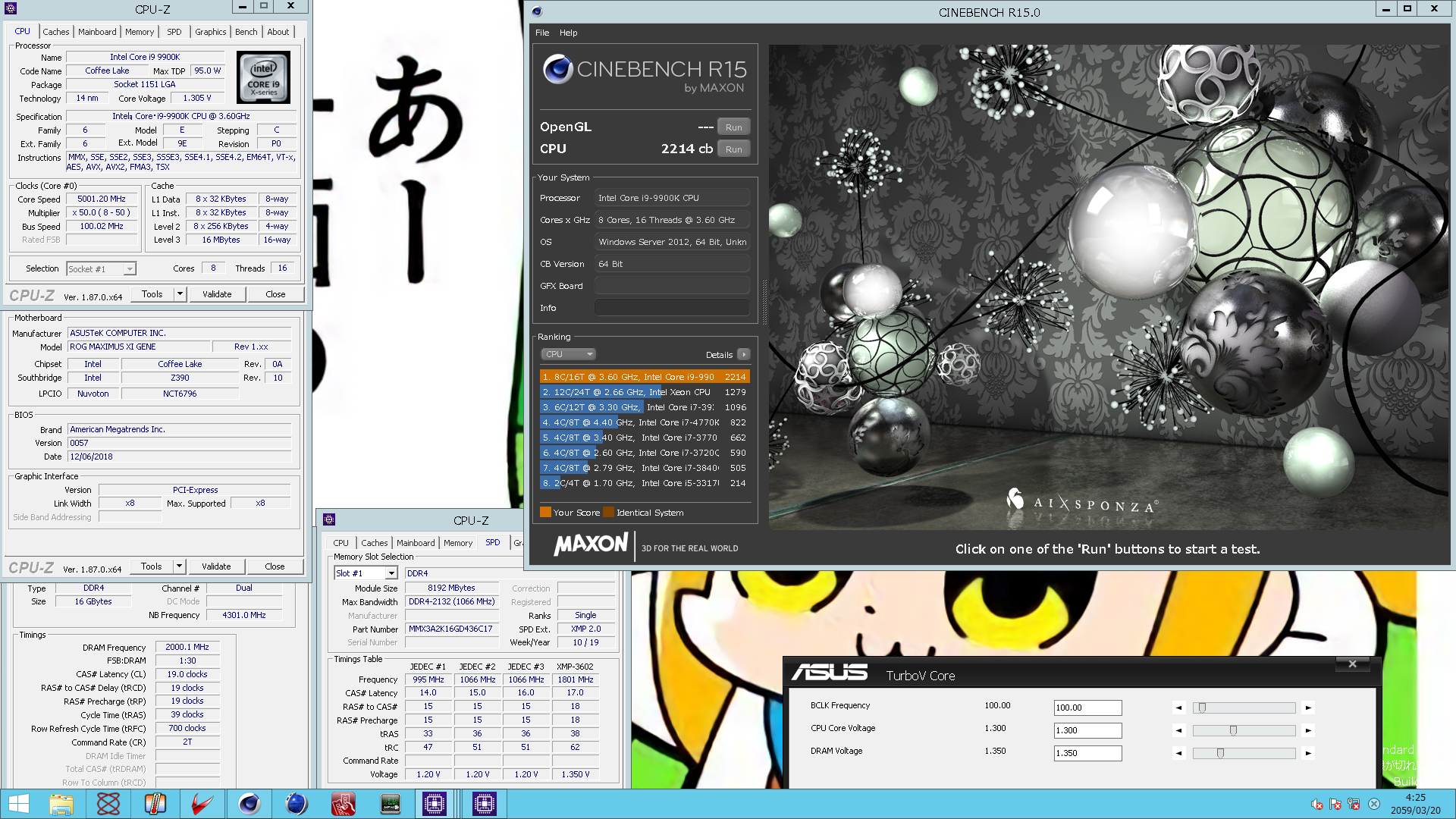Click CPU Core Voltage input field
The height and width of the screenshot is (819, 1456).
click(1087, 730)
